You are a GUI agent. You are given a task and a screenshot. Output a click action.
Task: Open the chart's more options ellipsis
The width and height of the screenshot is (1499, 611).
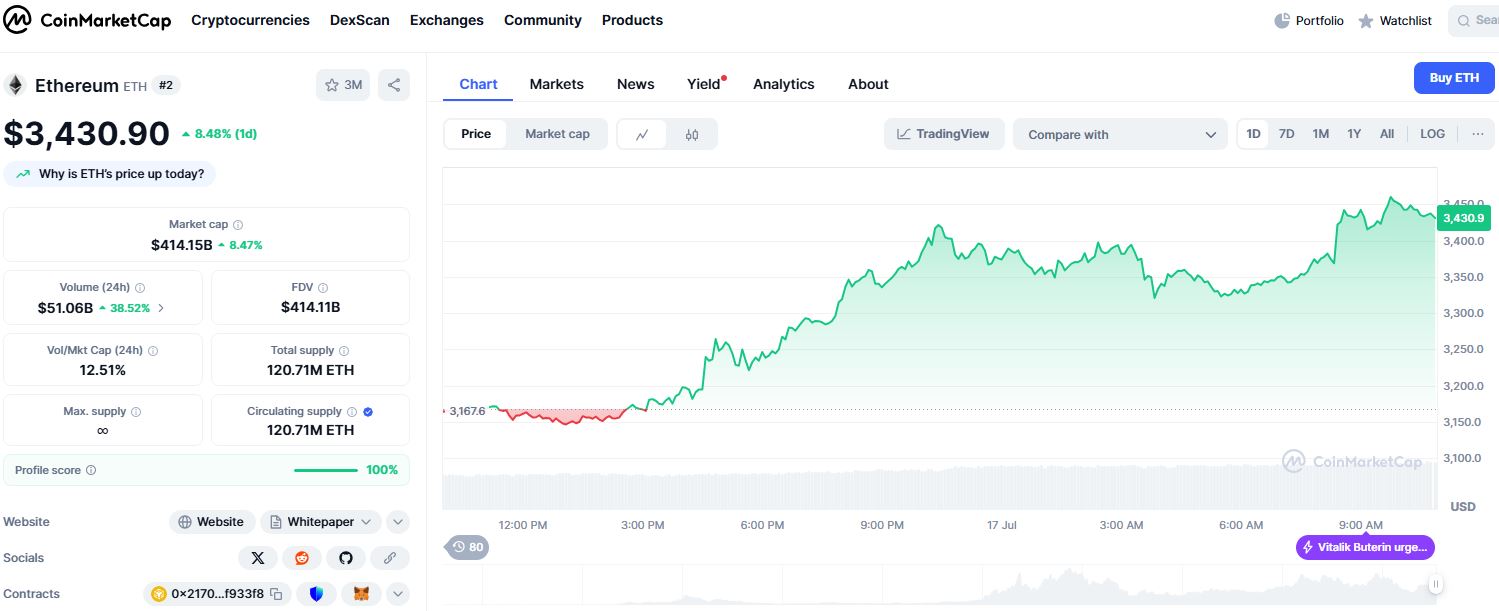click(x=1477, y=134)
